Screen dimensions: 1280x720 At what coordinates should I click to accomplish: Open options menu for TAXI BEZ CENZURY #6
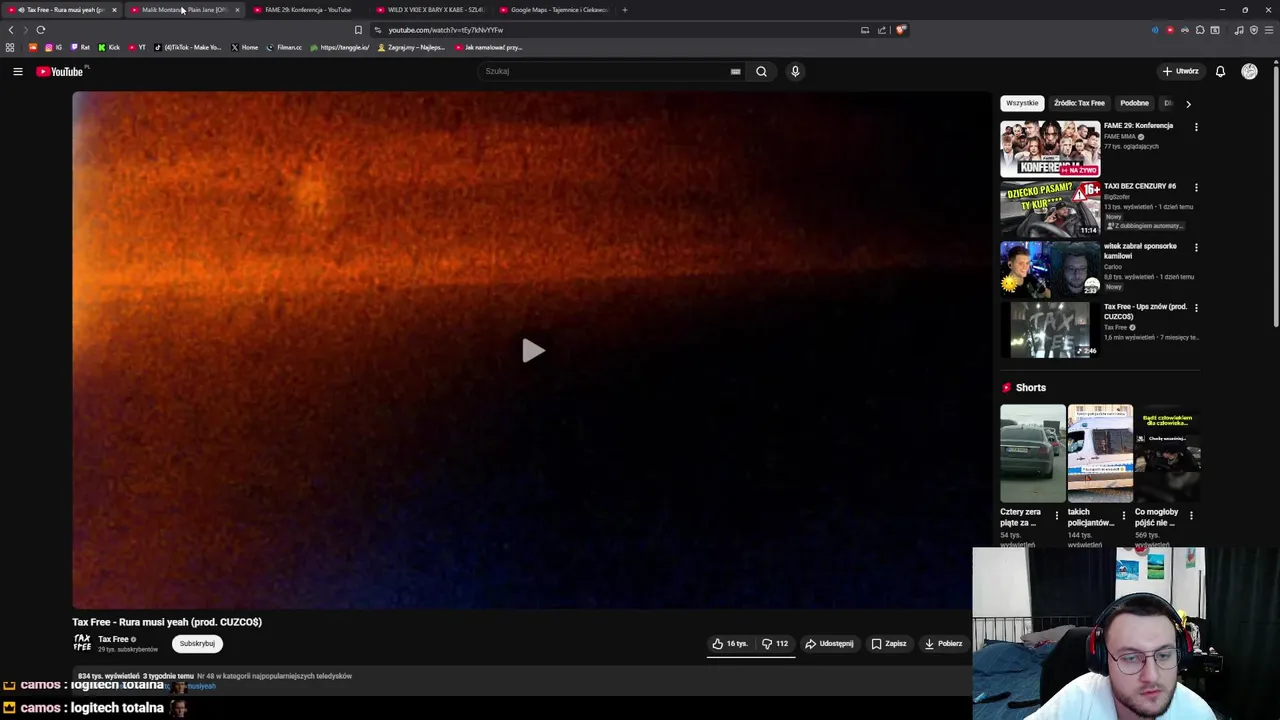(1196, 187)
